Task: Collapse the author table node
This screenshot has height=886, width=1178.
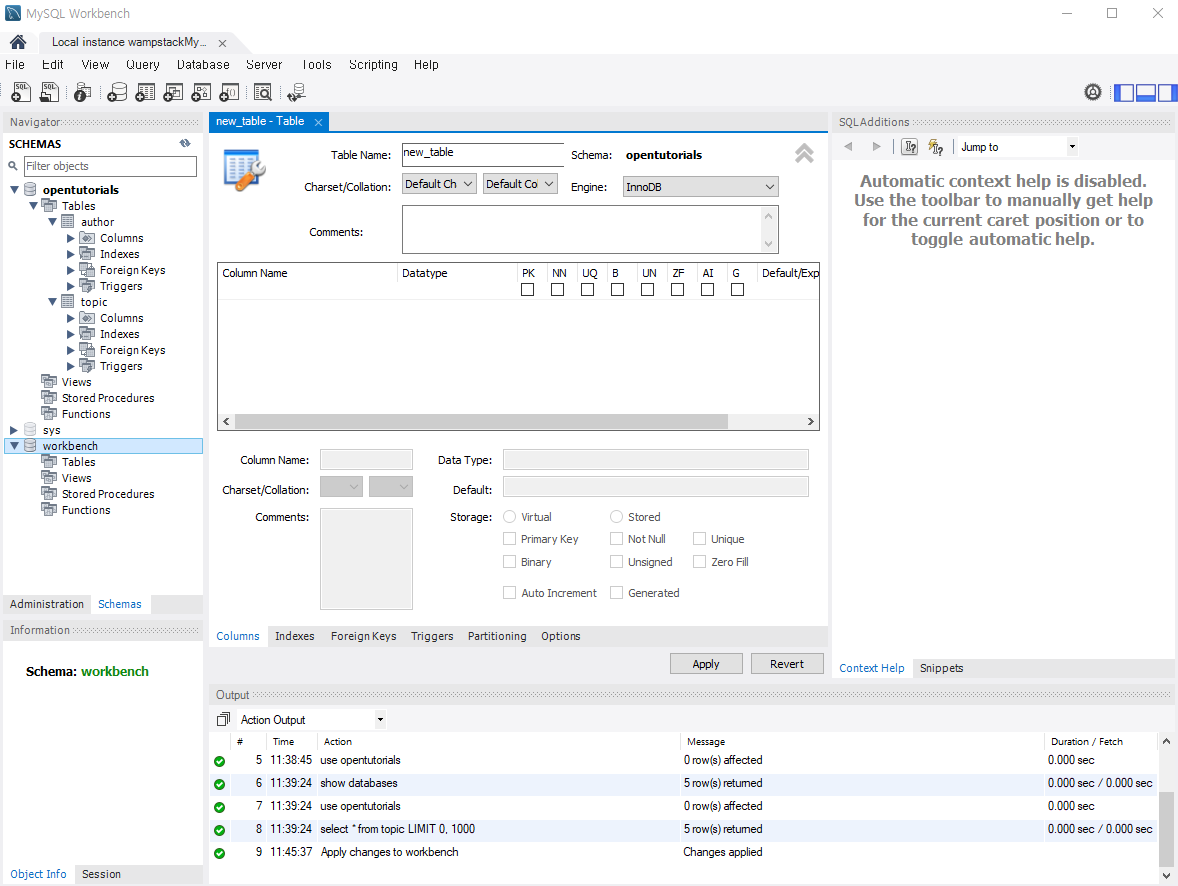Action: point(53,222)
